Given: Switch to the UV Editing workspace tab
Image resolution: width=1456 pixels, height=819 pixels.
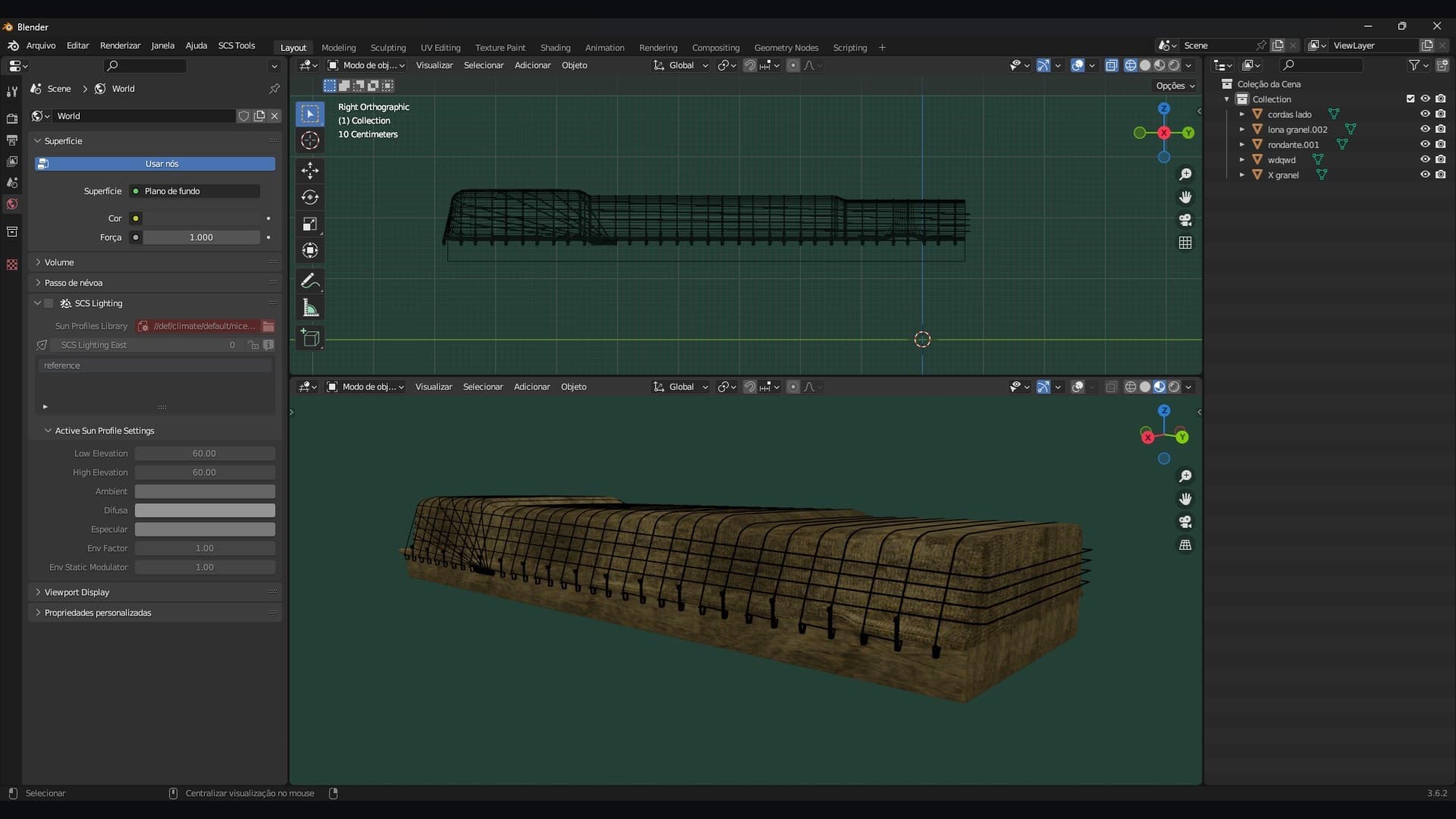Looking at the screenshot, I should [x=441, y=48].
